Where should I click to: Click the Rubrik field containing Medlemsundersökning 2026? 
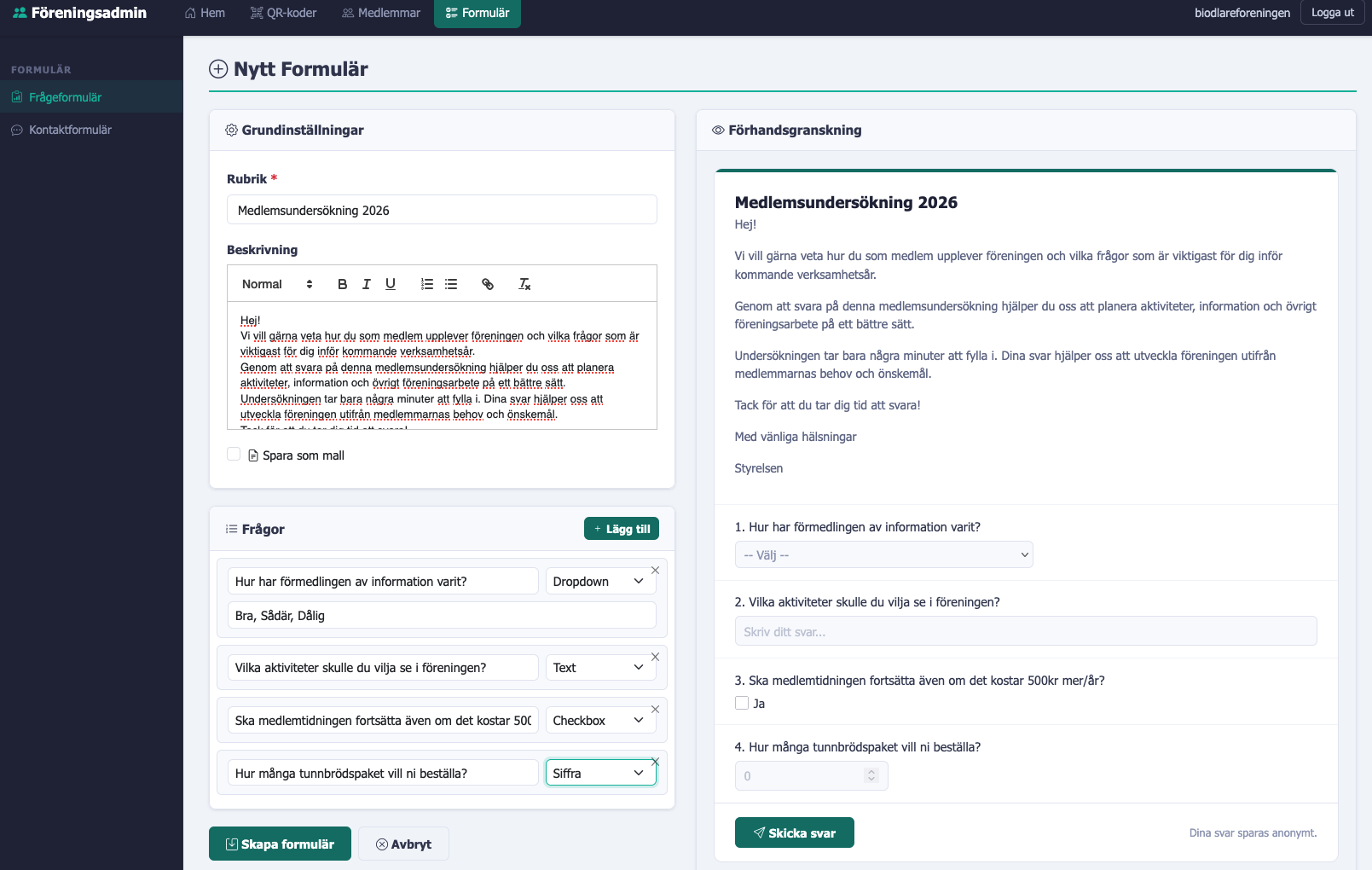[x=441, y=209]
